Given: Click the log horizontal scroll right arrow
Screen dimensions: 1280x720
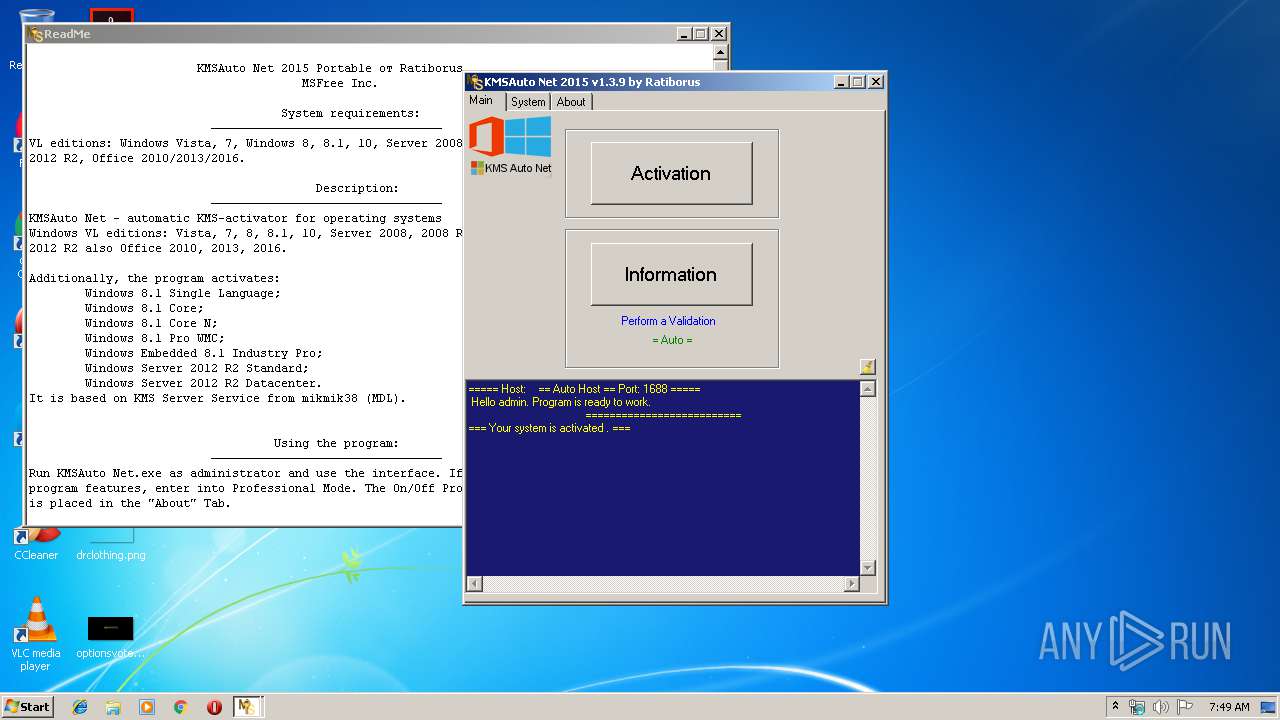Looking at the screenshot, I should (852, 584).
